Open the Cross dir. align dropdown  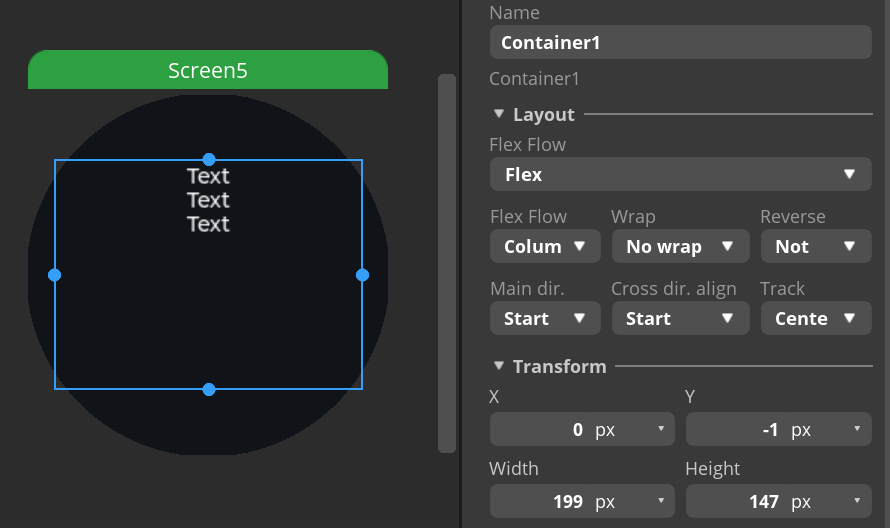pos(681,318)
